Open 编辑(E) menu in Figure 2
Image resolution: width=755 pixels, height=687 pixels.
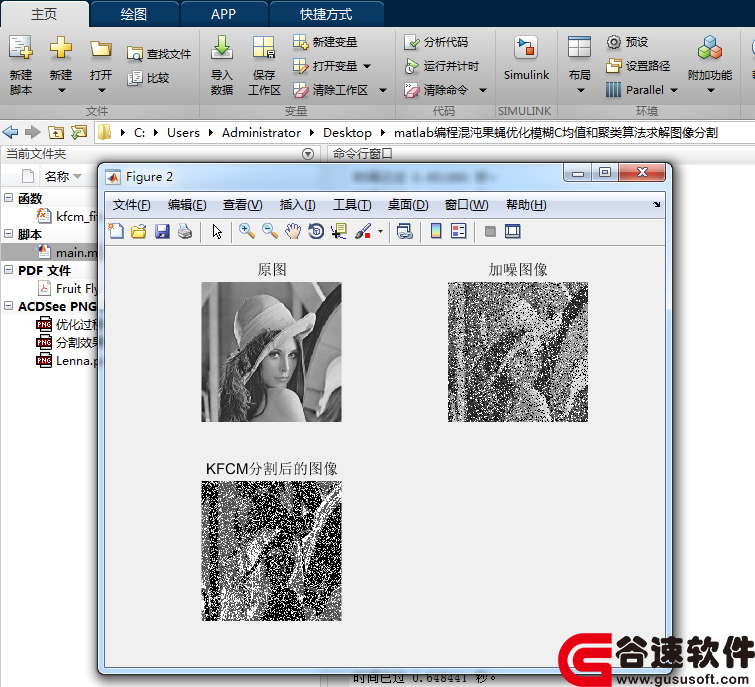(187, 205)
